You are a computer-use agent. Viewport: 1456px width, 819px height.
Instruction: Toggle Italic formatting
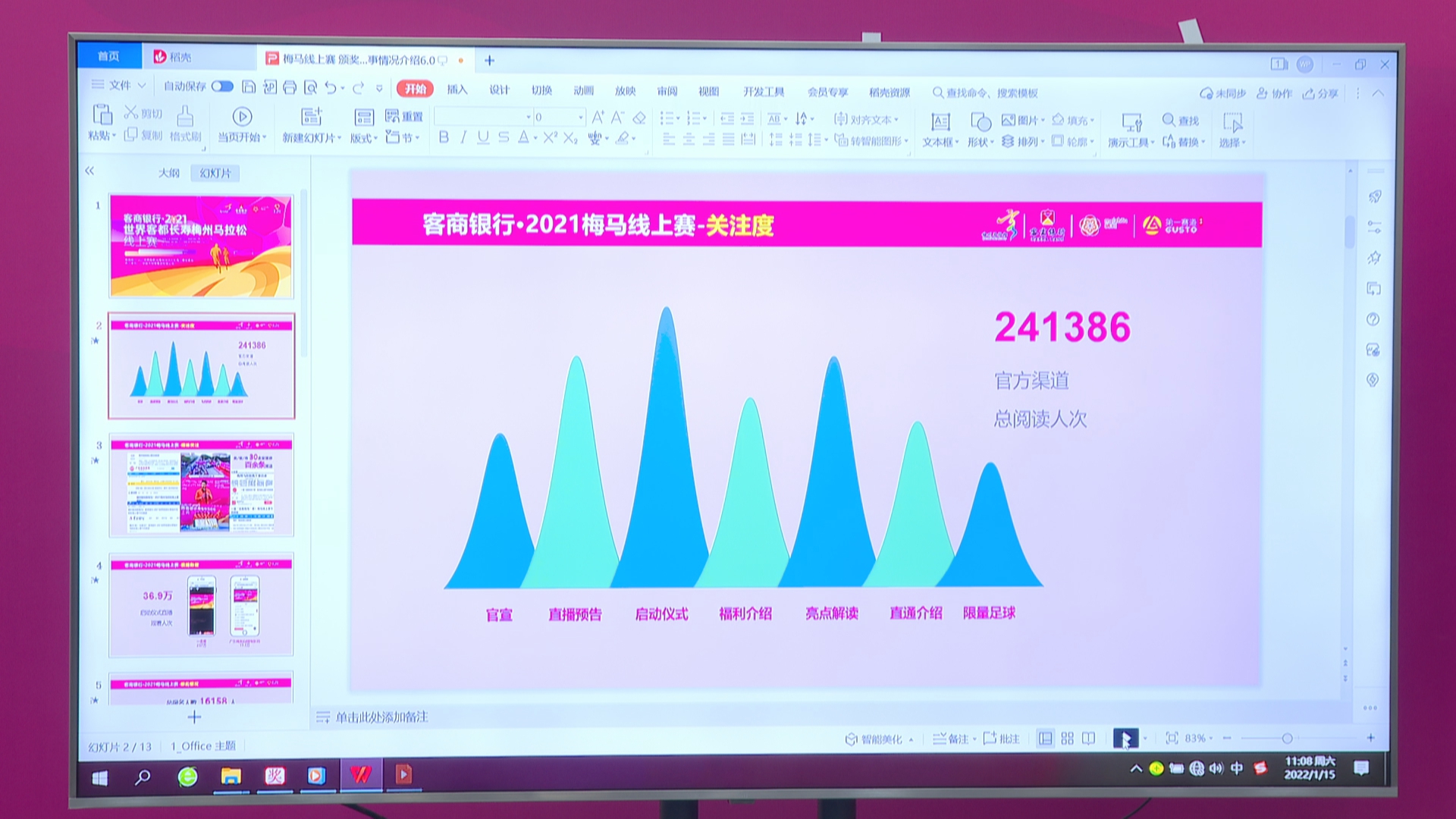463,137
